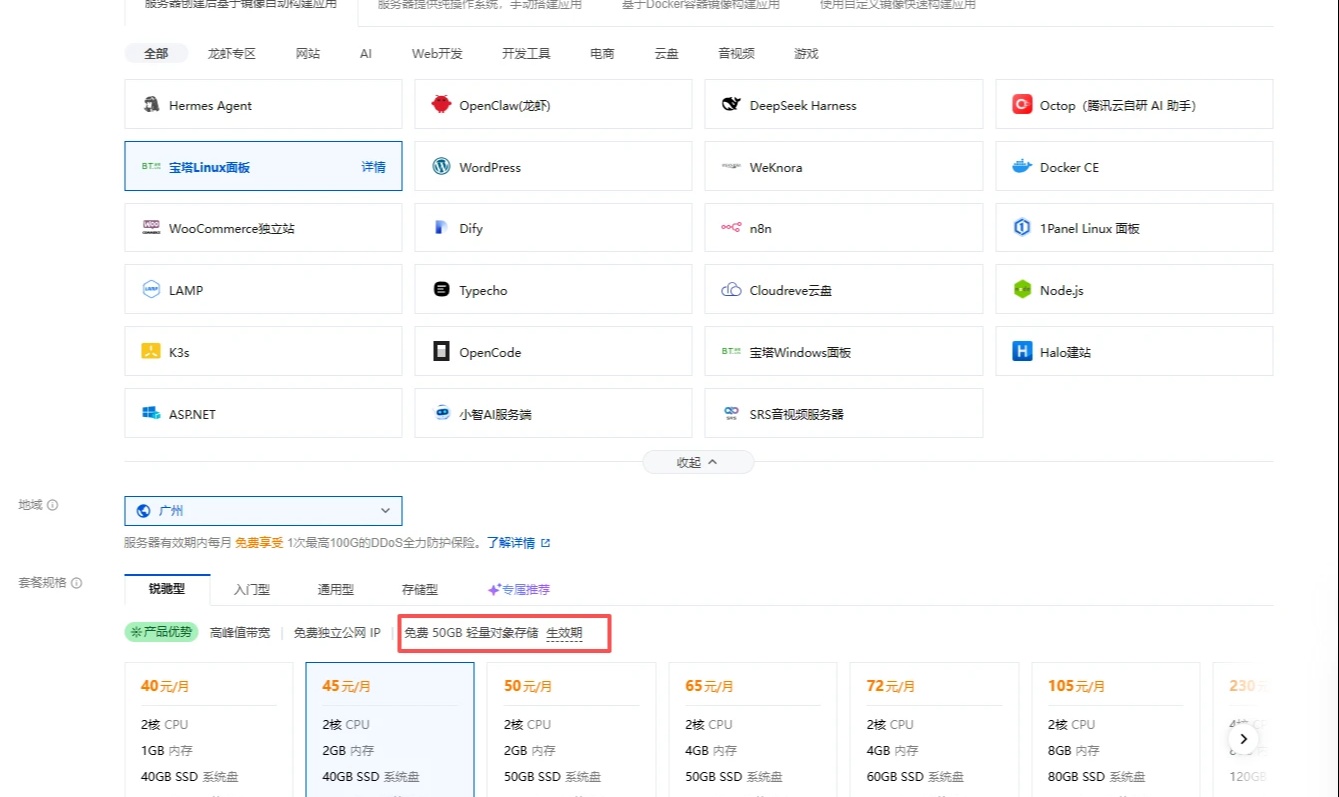Select the AI category filter
This screenshot has width=1339, height=797.
(x=366, y=54)
